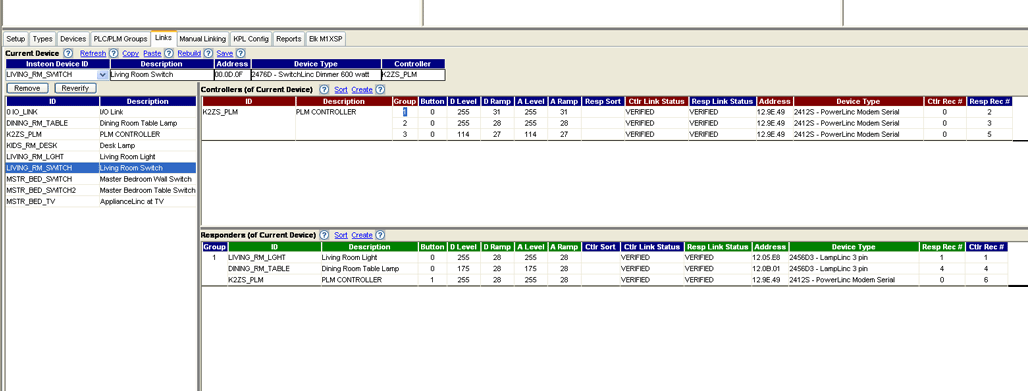Open help icon beside Refresh link
This screenshot has width=1028, height=391.
[x=113, y=53]
